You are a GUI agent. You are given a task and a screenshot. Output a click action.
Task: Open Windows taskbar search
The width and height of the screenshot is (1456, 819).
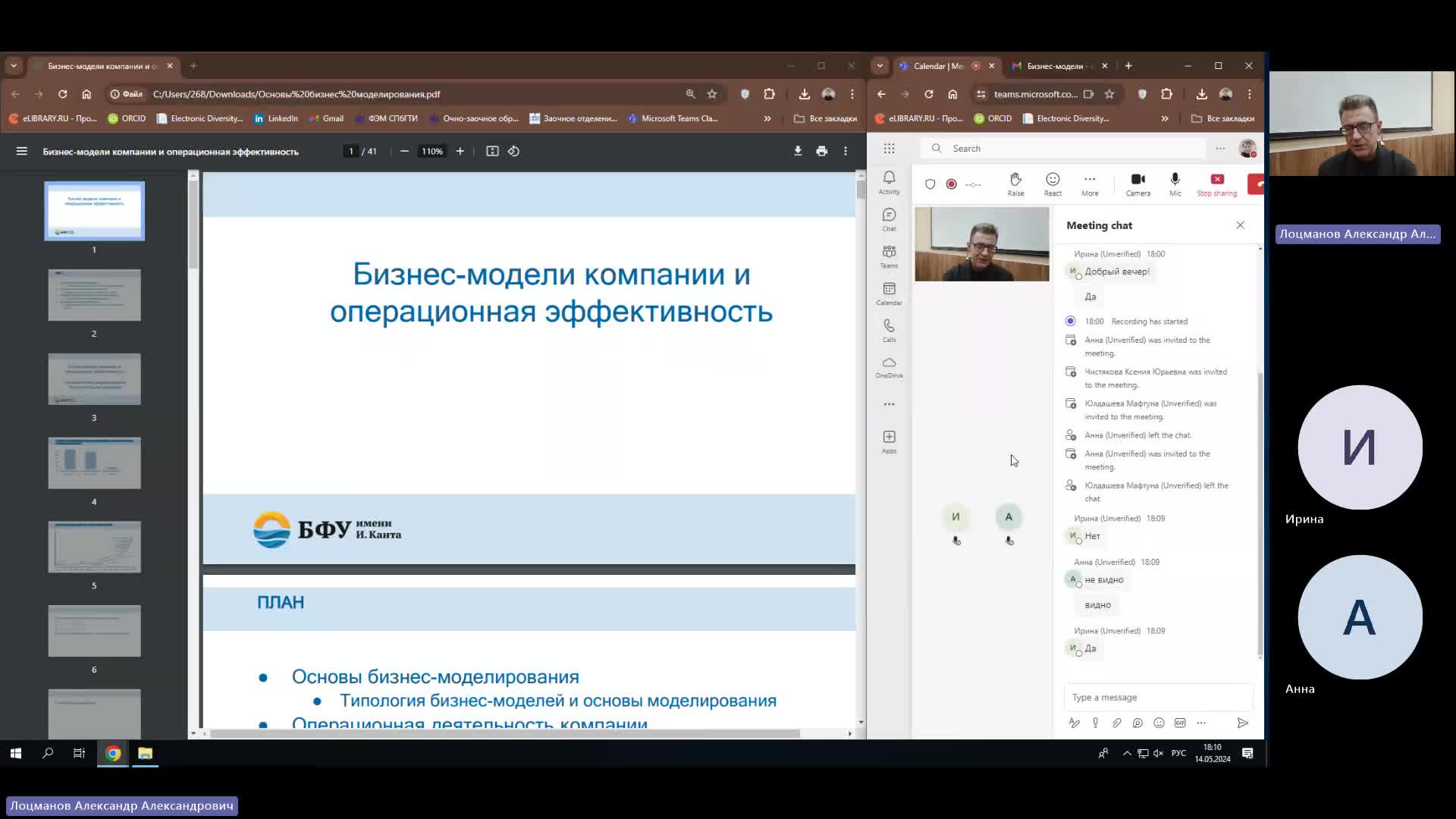(48, 753)
